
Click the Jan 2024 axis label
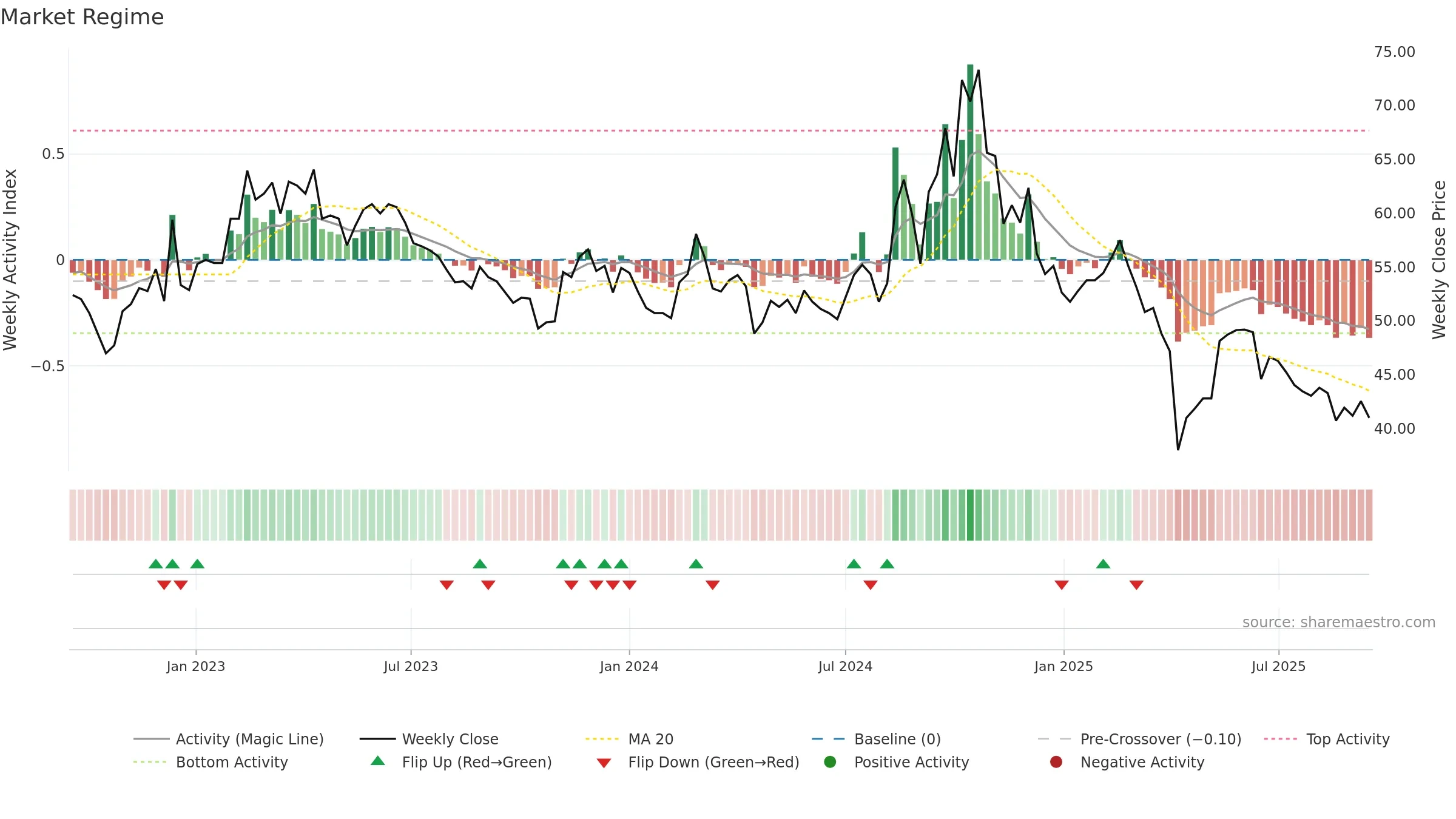[x=629, y=666]
